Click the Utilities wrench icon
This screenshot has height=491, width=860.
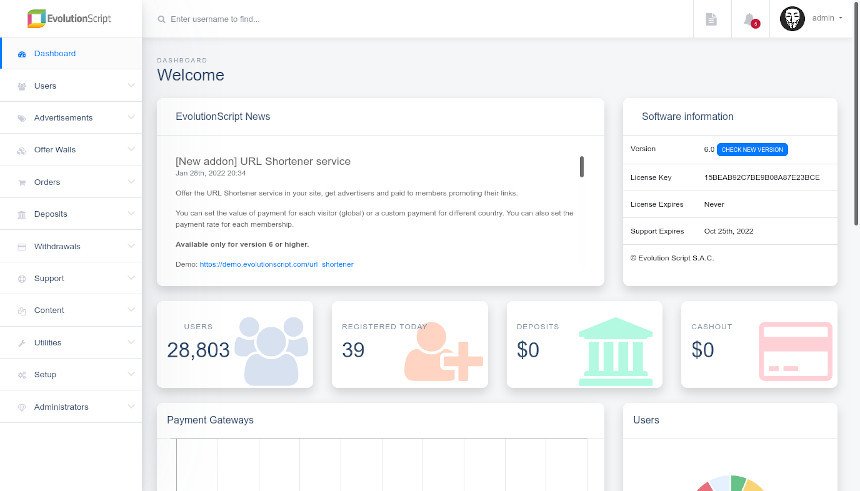[22, 343]
